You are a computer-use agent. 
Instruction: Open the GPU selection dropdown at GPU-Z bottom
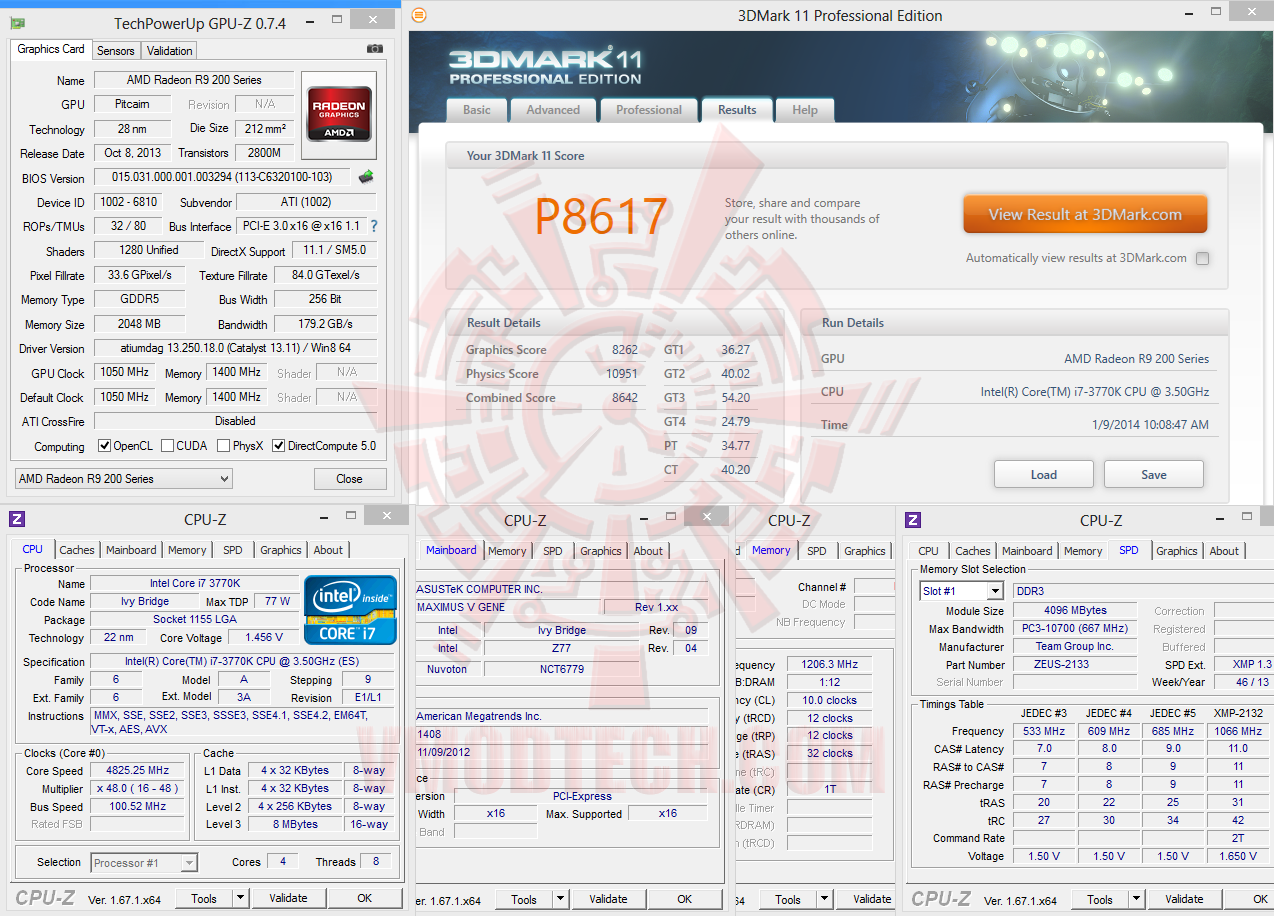tap(123, 479)
